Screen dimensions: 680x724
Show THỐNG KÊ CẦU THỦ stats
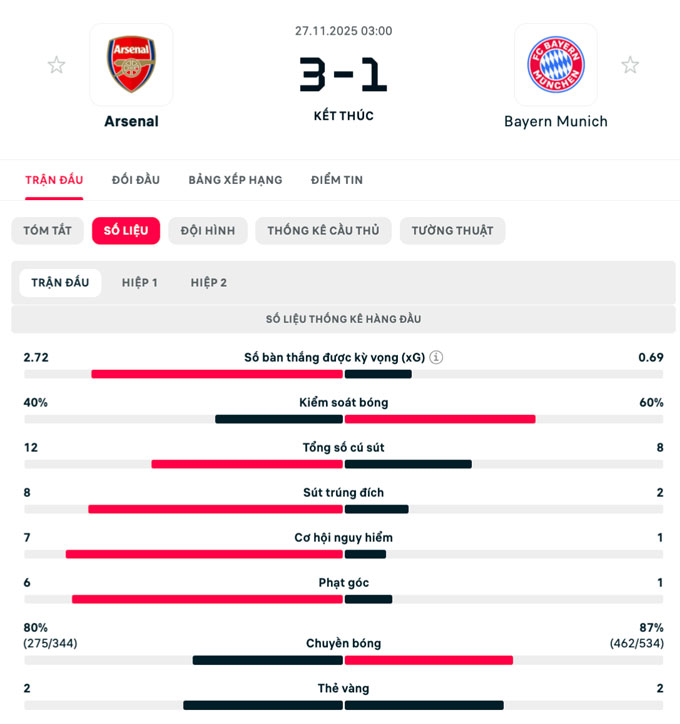coord(323,231)
